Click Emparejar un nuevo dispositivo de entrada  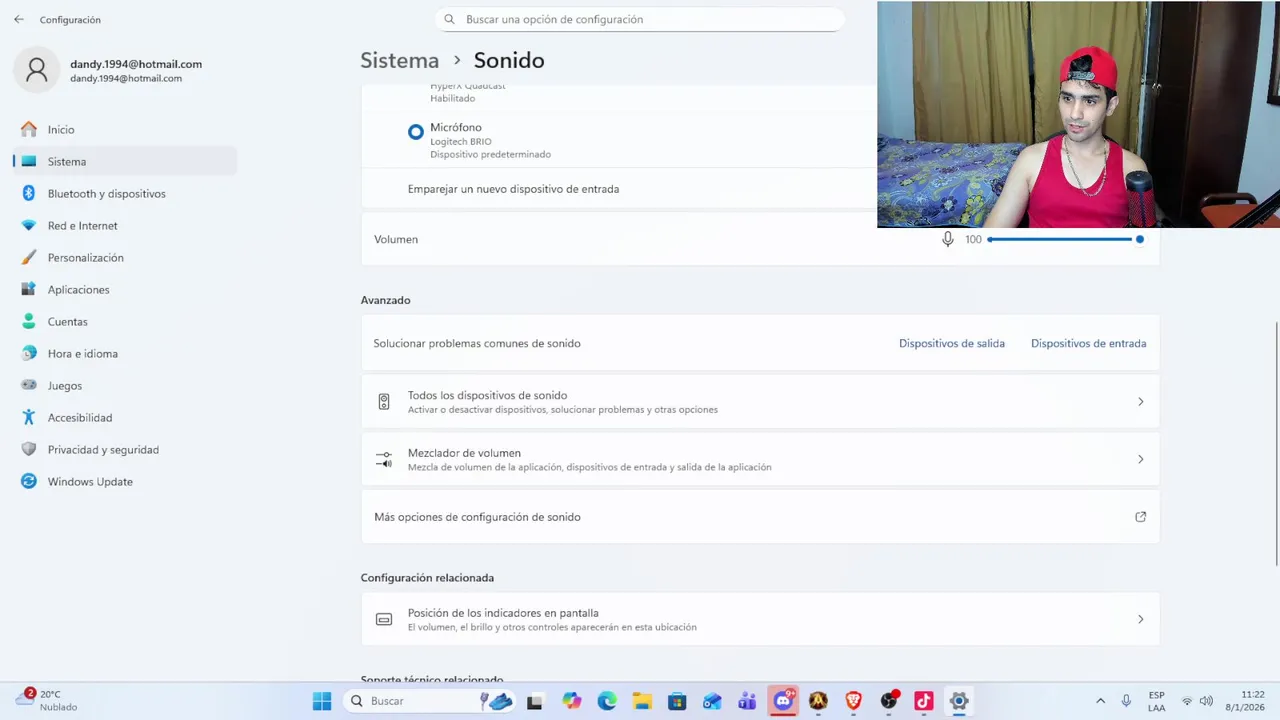(x=513, y=189)
